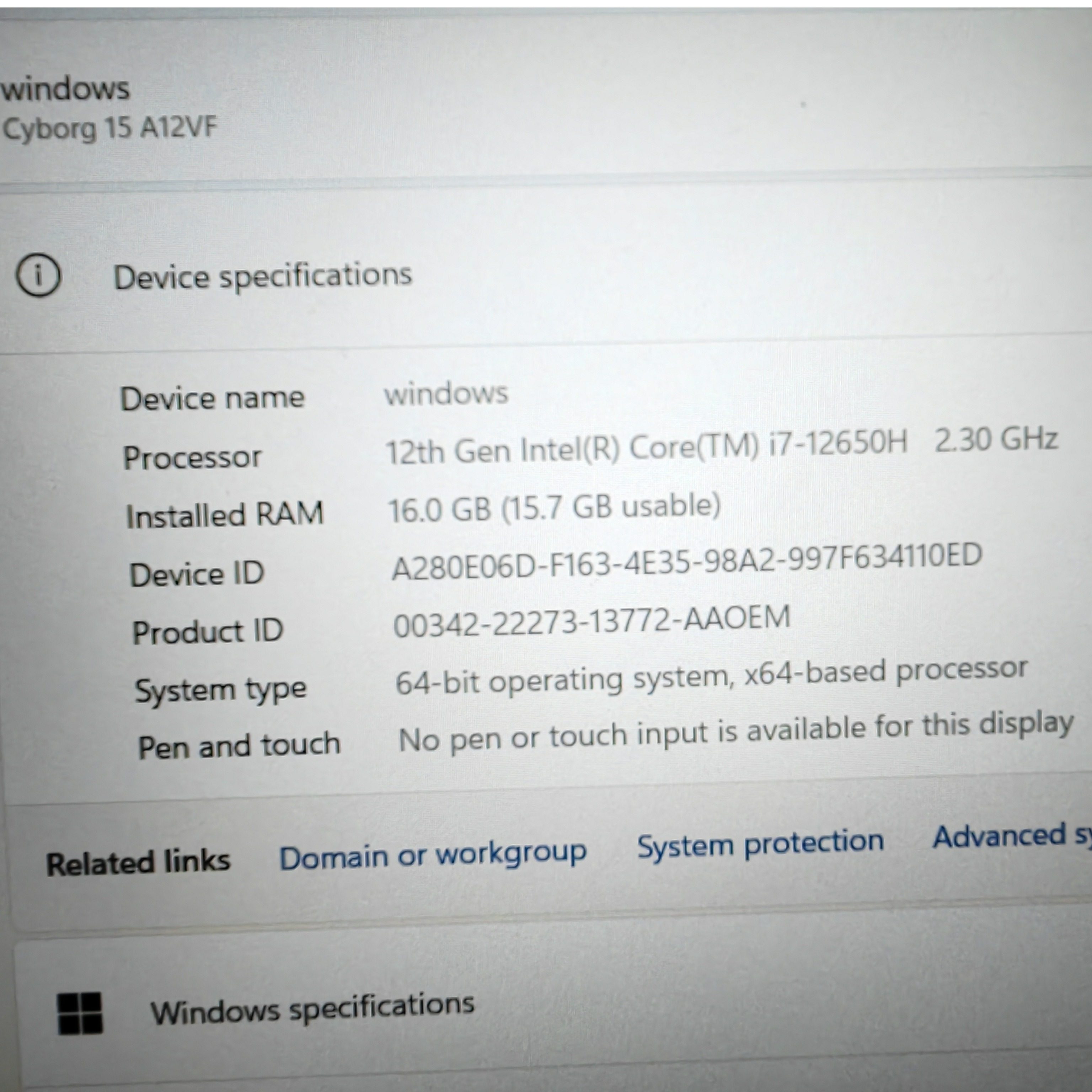The image size is (1092, 1092).
Task: Select the Cyborg 15 A12VF model text
Action: point(109,129)
